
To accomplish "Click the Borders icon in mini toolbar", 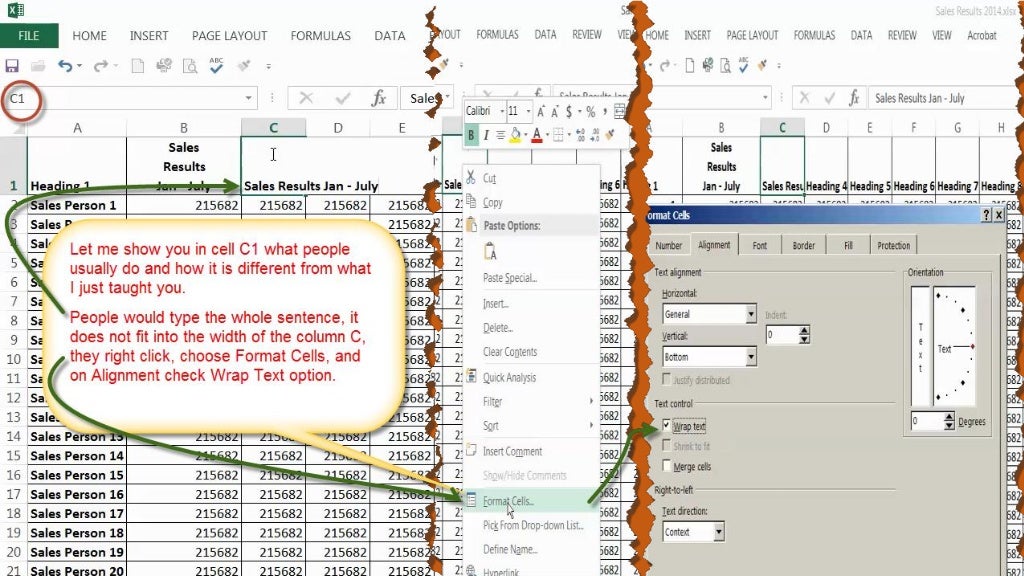I will tap(558, 135).
